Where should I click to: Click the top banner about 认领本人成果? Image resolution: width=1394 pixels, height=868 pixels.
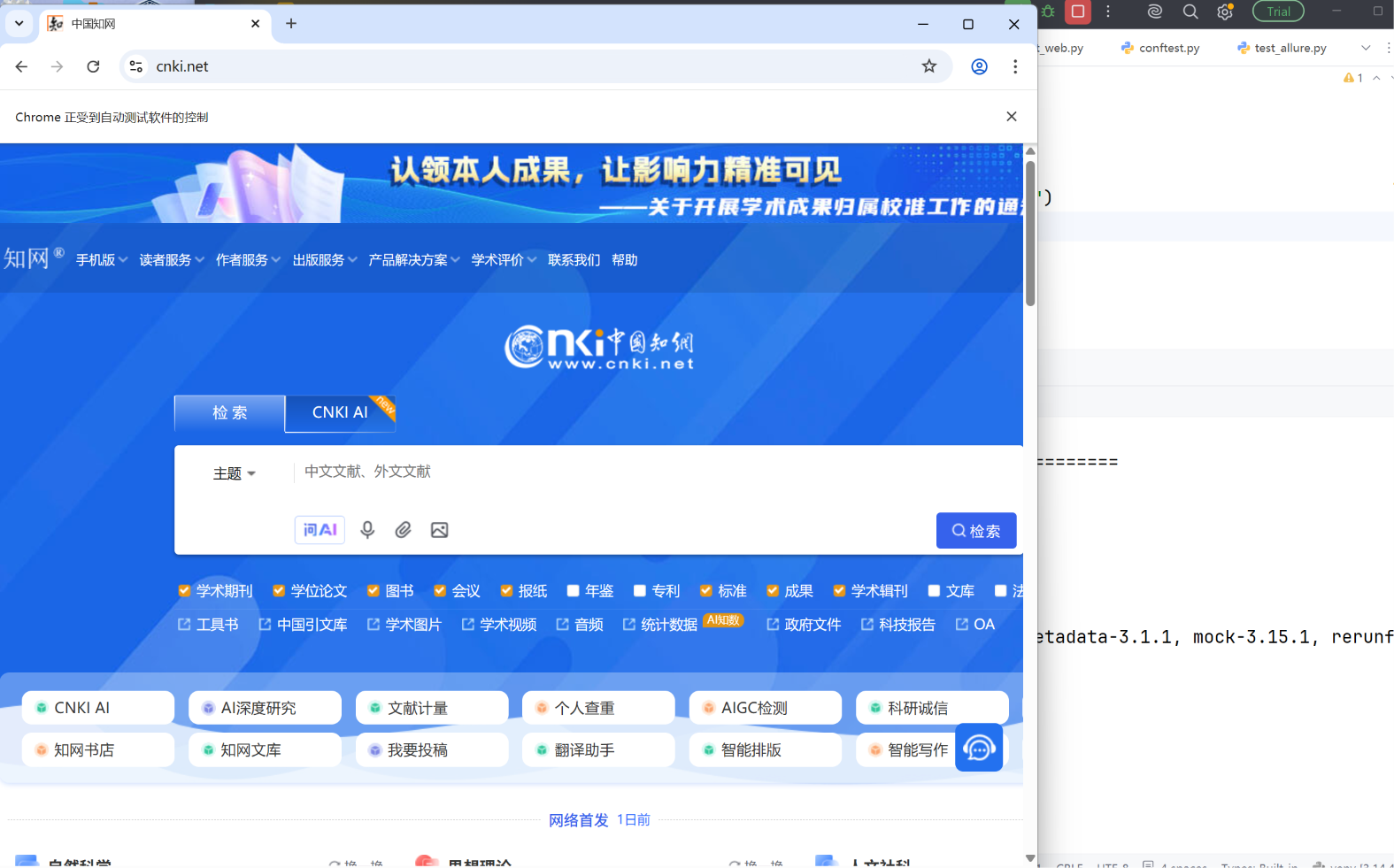(x=512, y=183)
